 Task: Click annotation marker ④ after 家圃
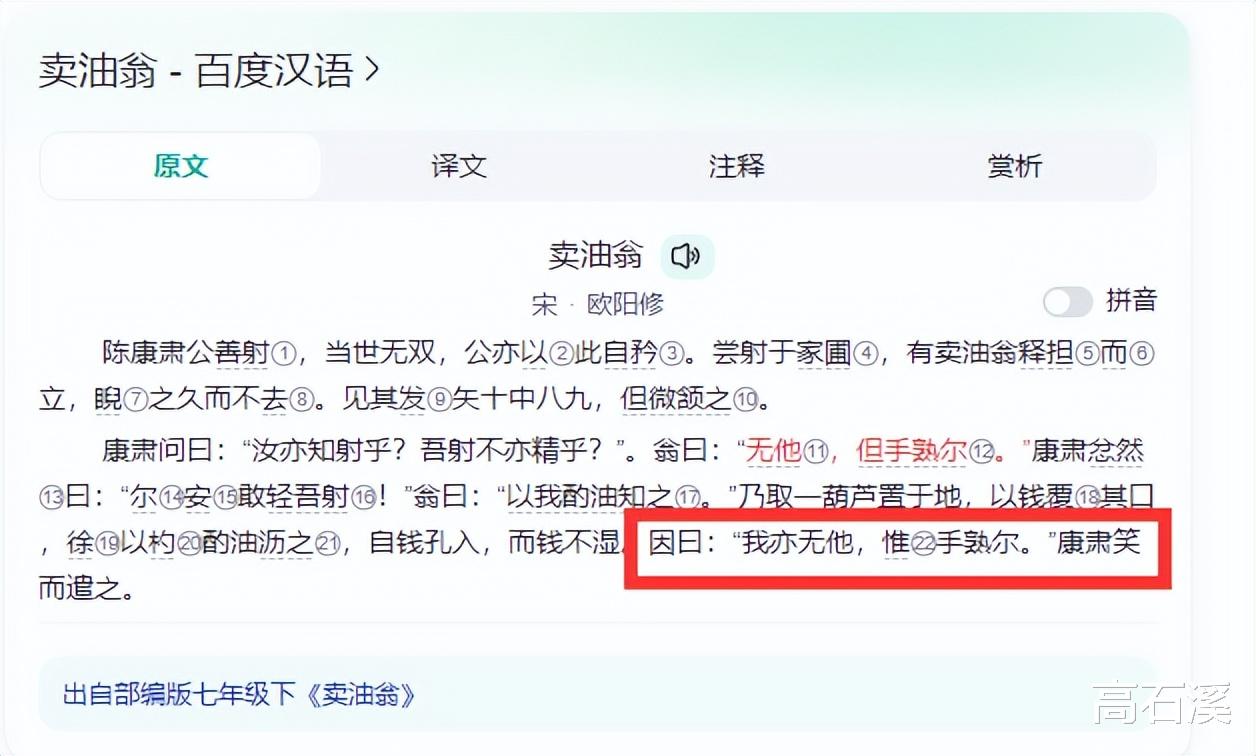[866, 353]
